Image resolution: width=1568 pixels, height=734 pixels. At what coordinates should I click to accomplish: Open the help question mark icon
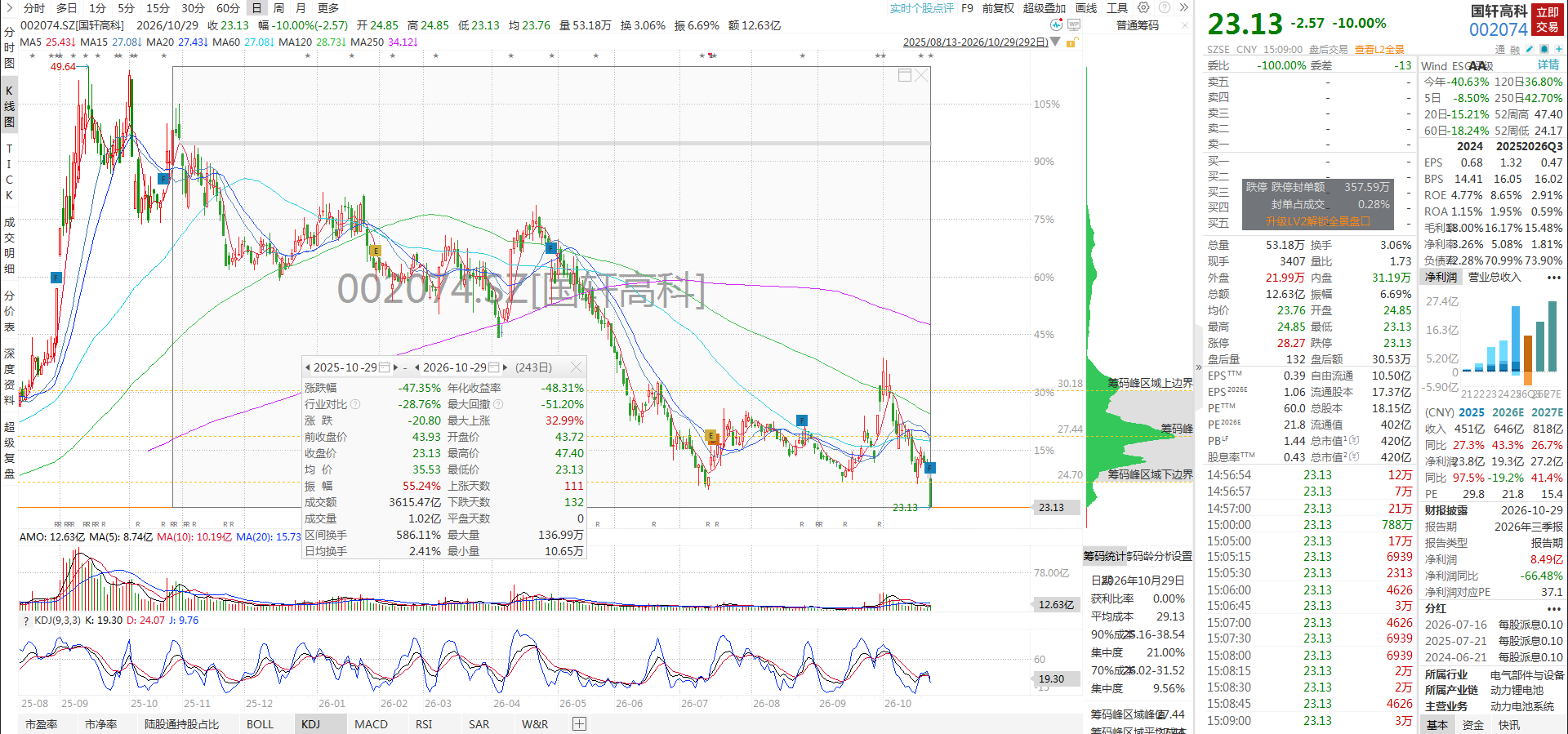[x=1165, y=7]
